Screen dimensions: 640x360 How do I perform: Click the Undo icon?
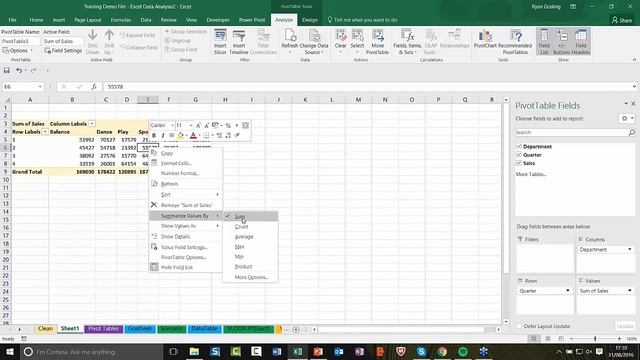pyautogui.click(x=19, y=70)
